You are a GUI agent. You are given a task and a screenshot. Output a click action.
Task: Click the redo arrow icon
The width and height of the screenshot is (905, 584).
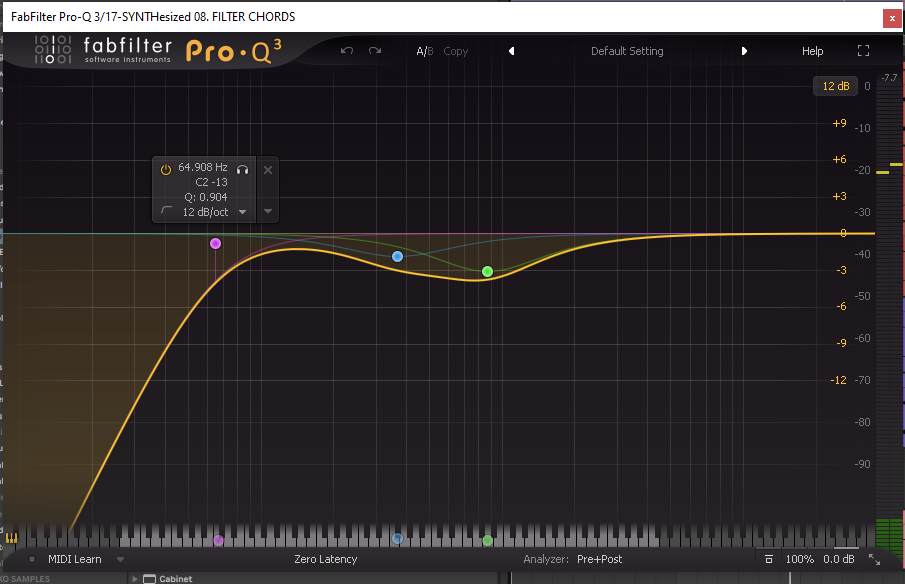coord(375,51)
